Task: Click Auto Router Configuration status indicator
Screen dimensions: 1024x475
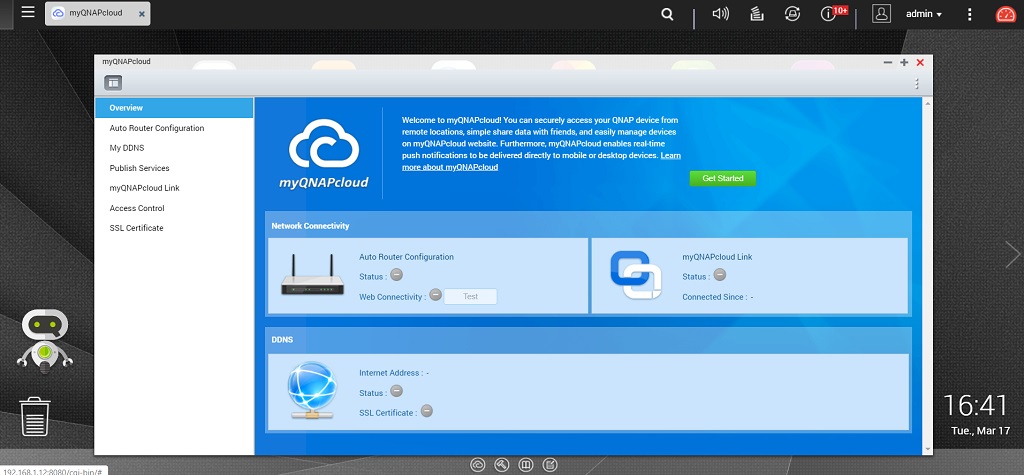Action: (x=396, y=275)
